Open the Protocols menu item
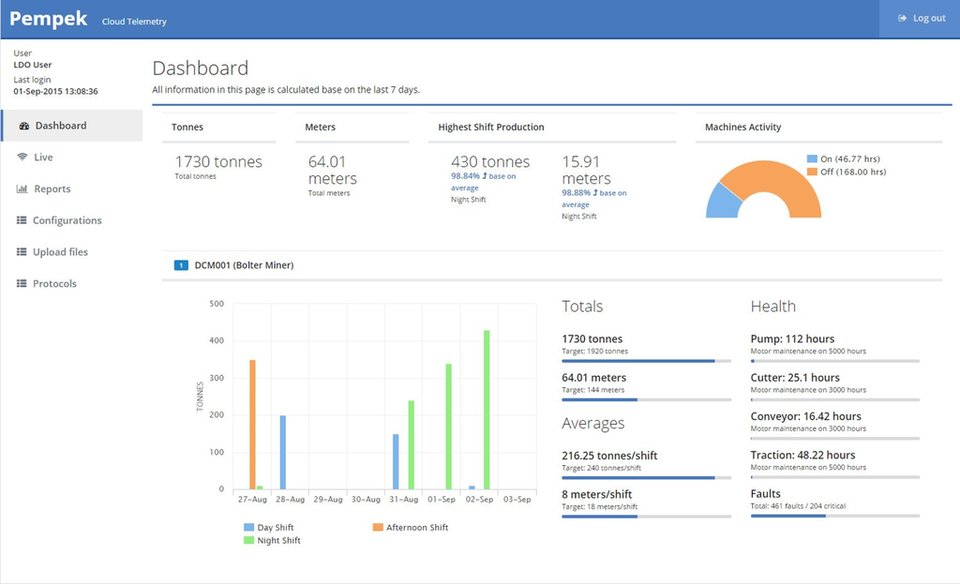 point(54,284)
